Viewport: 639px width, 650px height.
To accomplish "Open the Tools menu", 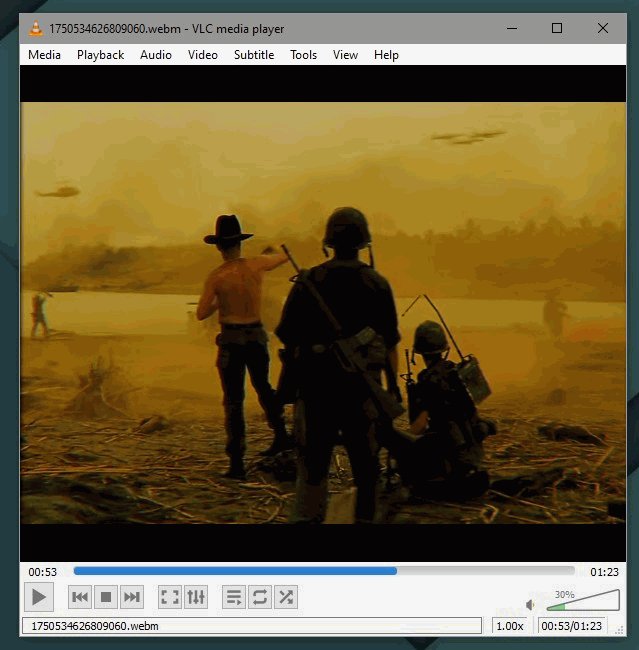I will (303, 55).
